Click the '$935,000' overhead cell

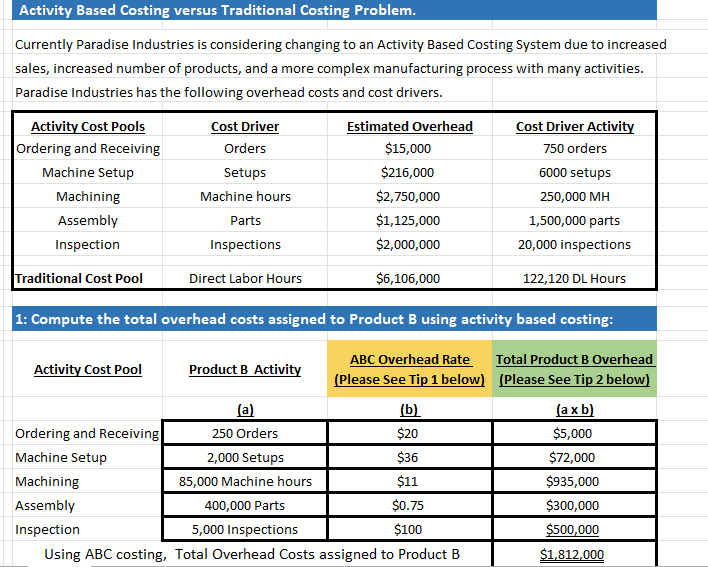click(x=574, y=481)
